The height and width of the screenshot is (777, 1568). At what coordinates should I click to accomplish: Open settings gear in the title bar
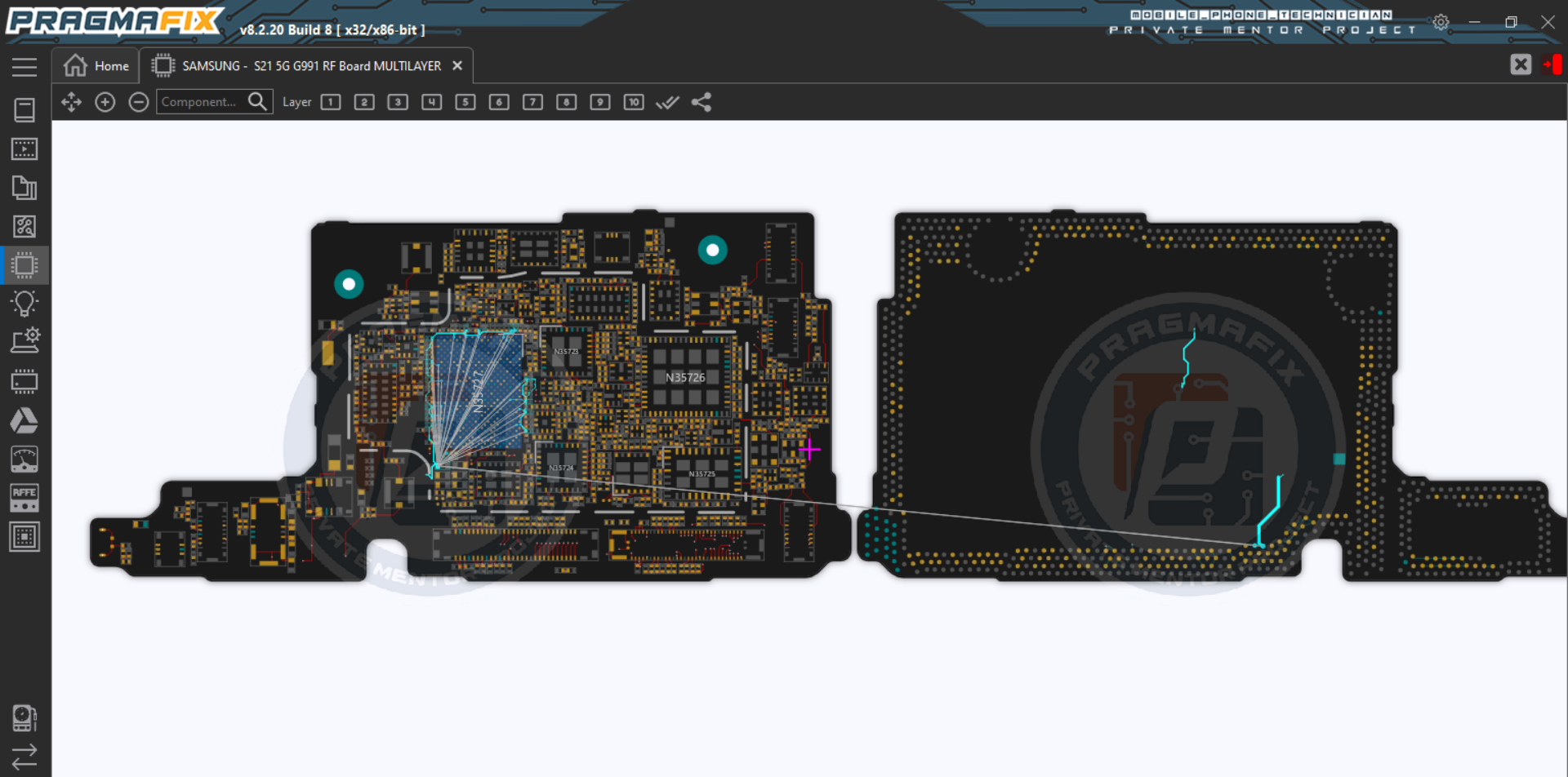click(1441, 22)
